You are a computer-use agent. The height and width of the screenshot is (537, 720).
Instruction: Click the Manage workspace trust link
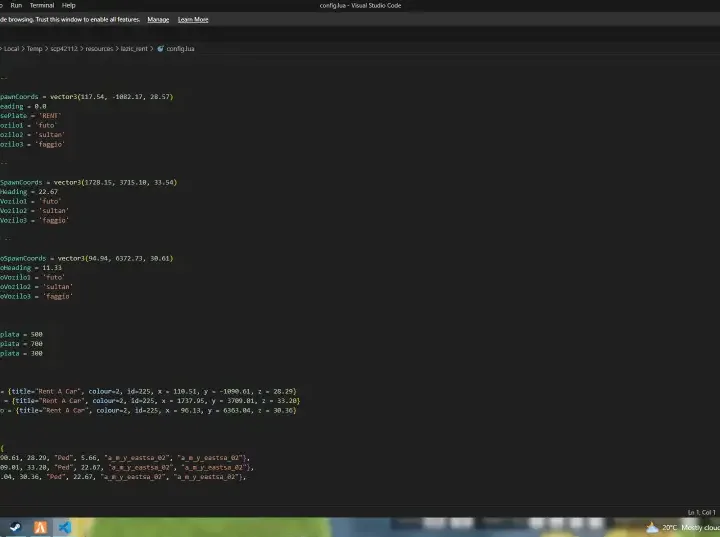(x=158, y=20)
